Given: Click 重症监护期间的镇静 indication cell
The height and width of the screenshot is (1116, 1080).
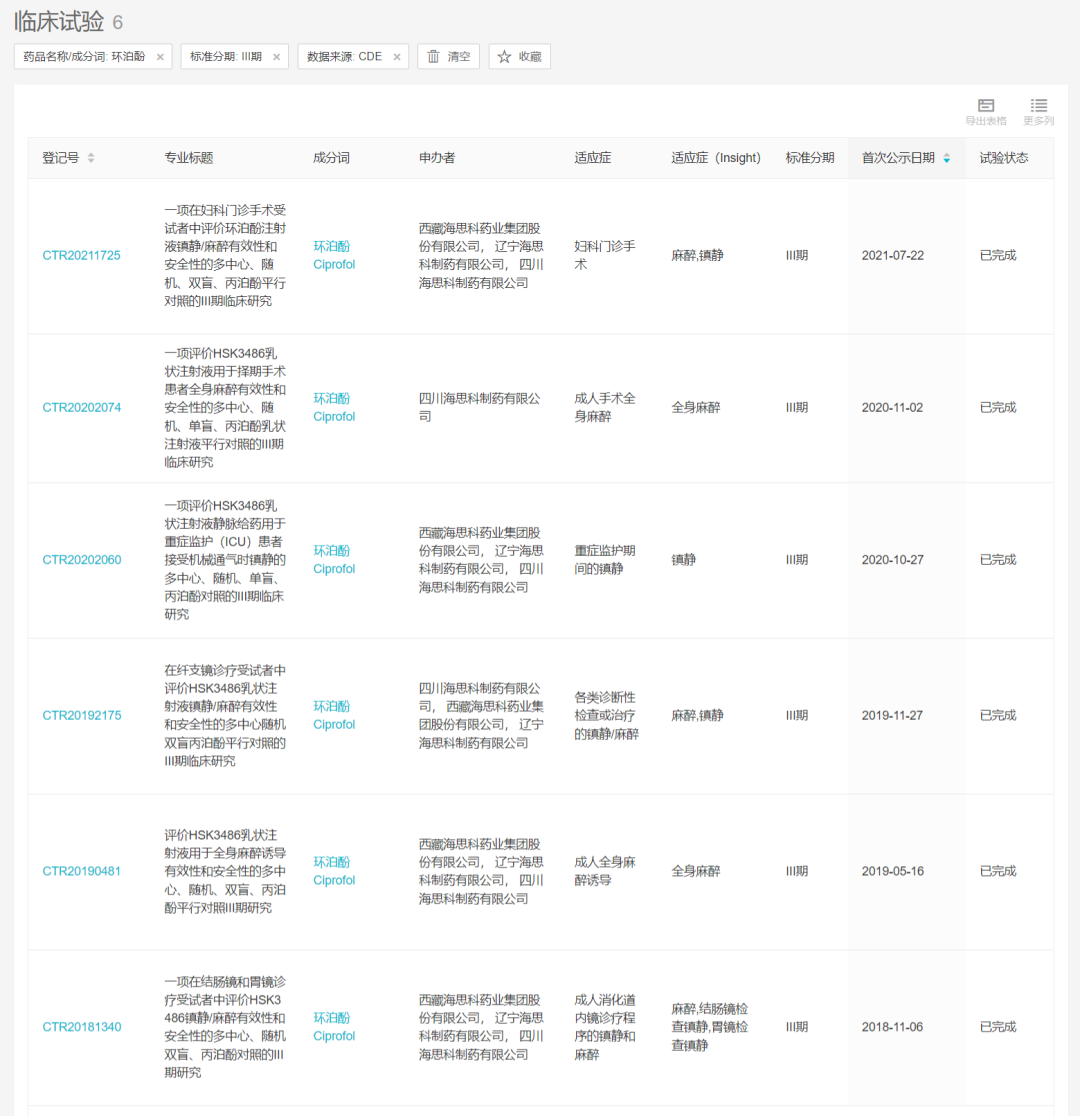Looking at the screenshot, I should [x=605, y=560].
